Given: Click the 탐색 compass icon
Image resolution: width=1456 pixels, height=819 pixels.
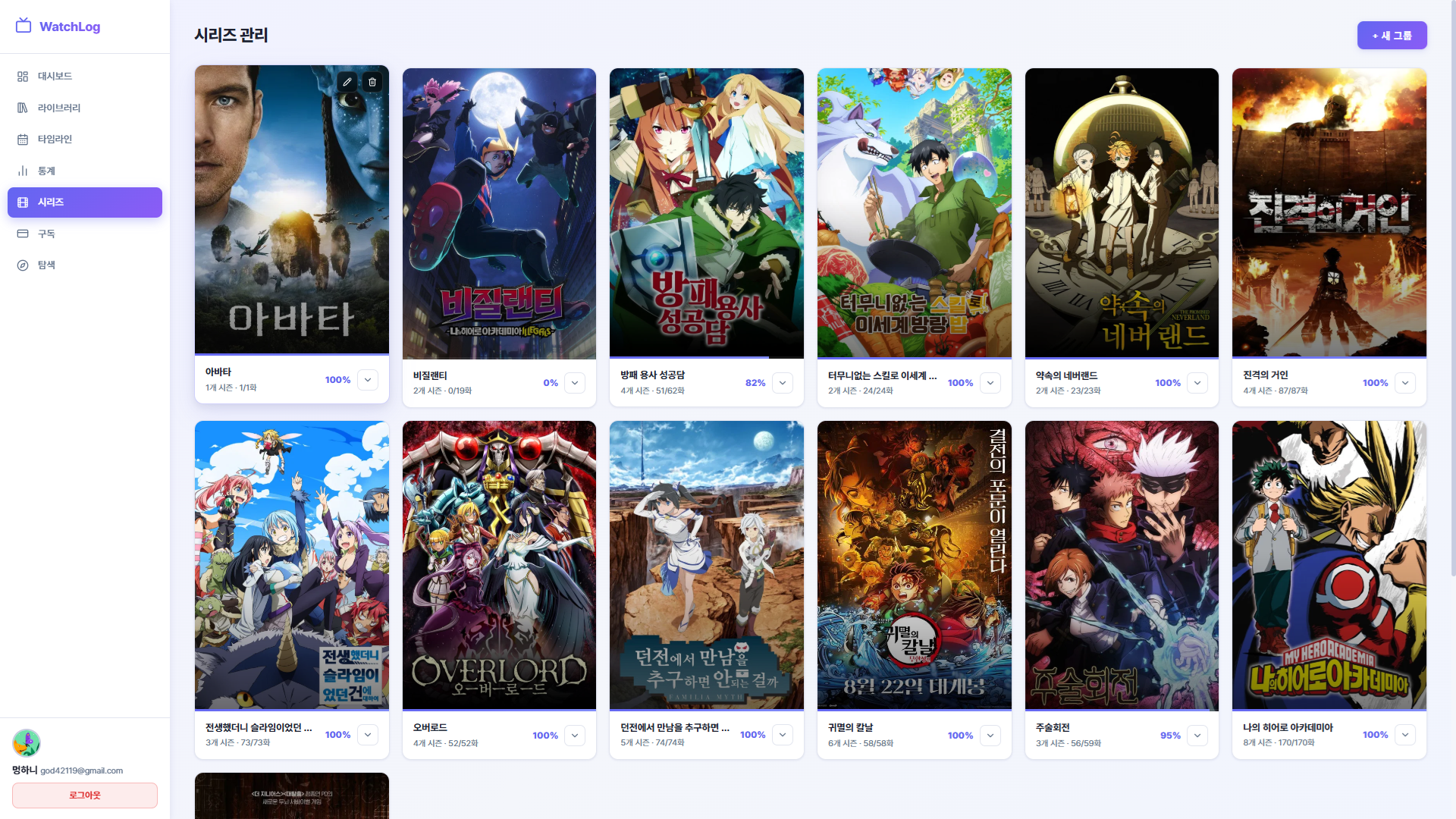Looking at the screenshot, I should click(23, 265).
